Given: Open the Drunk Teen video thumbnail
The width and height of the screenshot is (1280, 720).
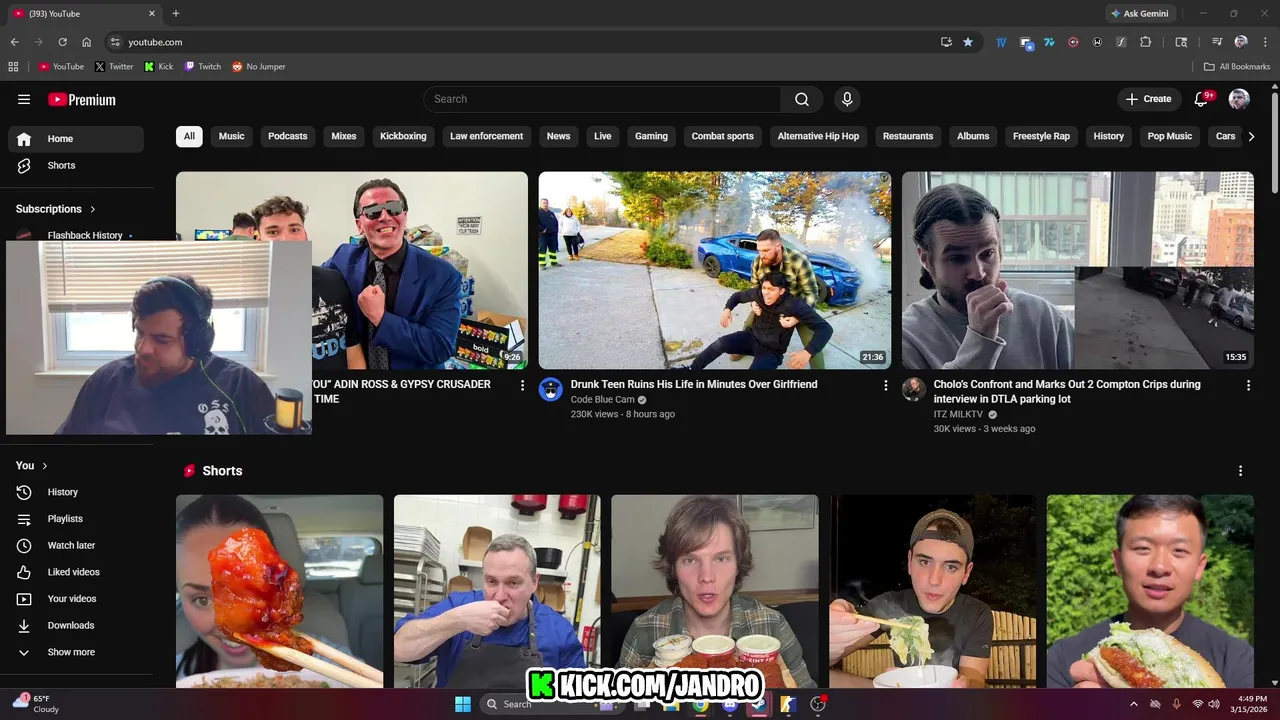Looking at the screenshot, I should coord(715,270).
